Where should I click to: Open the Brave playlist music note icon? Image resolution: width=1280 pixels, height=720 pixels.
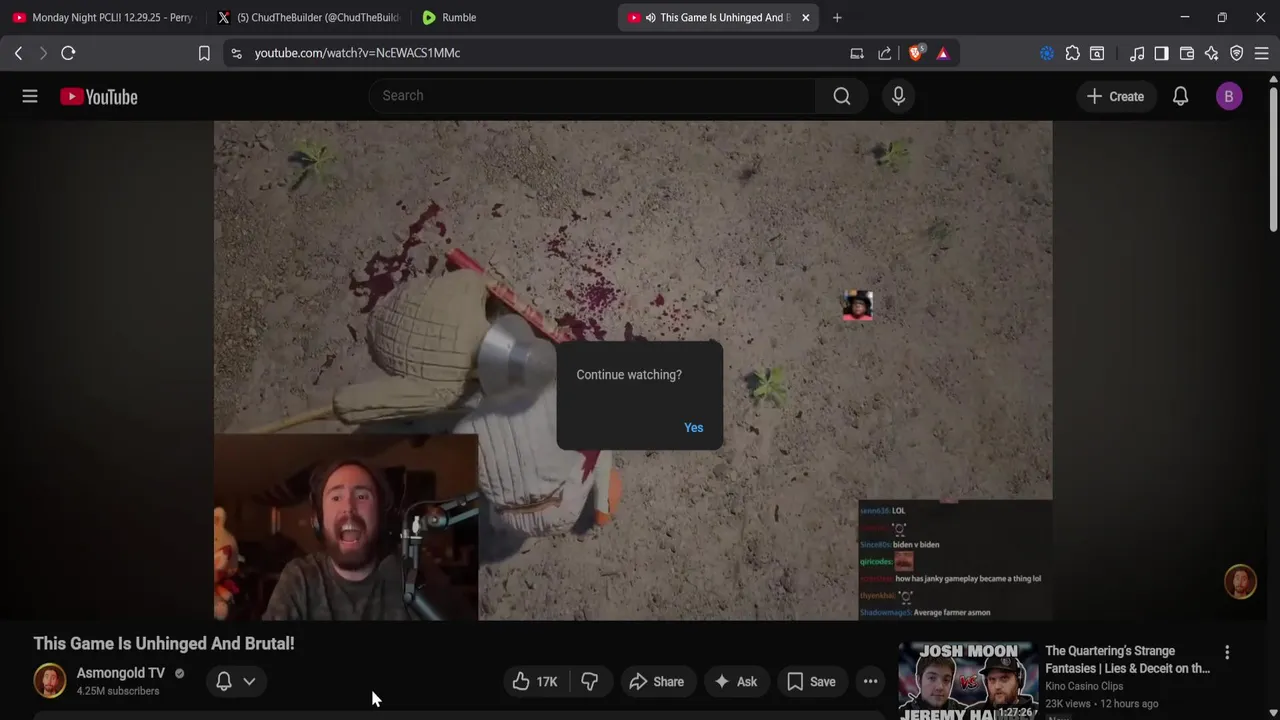pyautogui.click(x=1137, y=53)
